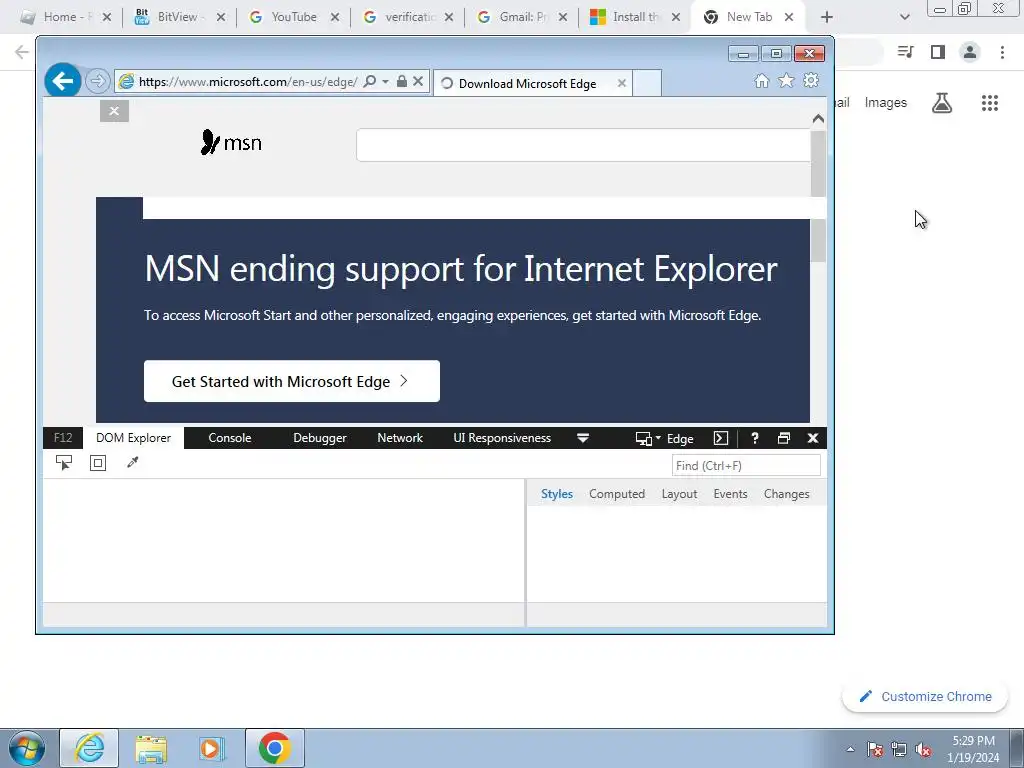Click the search magnifier in IE address bar
Screen dimensions: 1024x768
click(370, 81)
